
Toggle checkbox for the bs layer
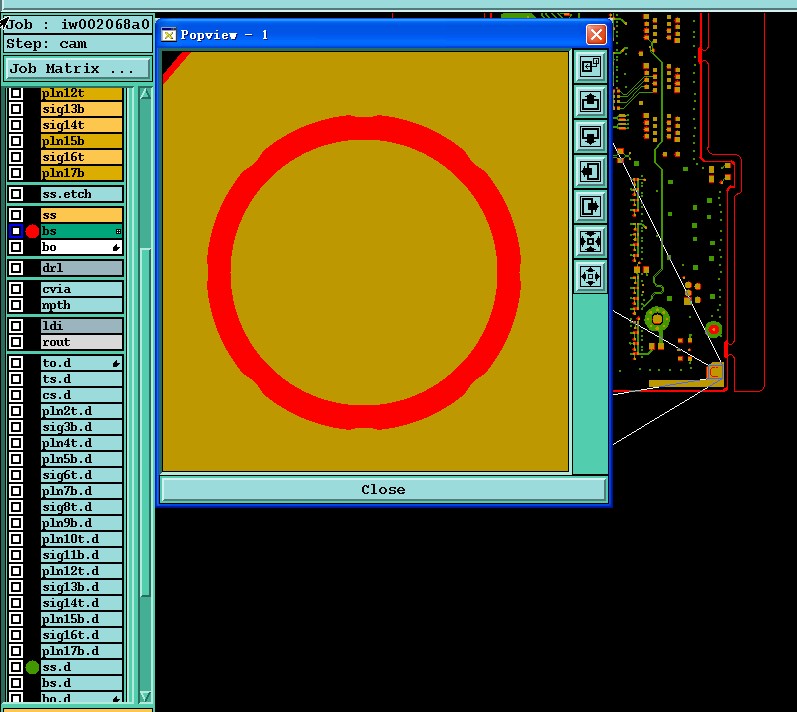16,231
